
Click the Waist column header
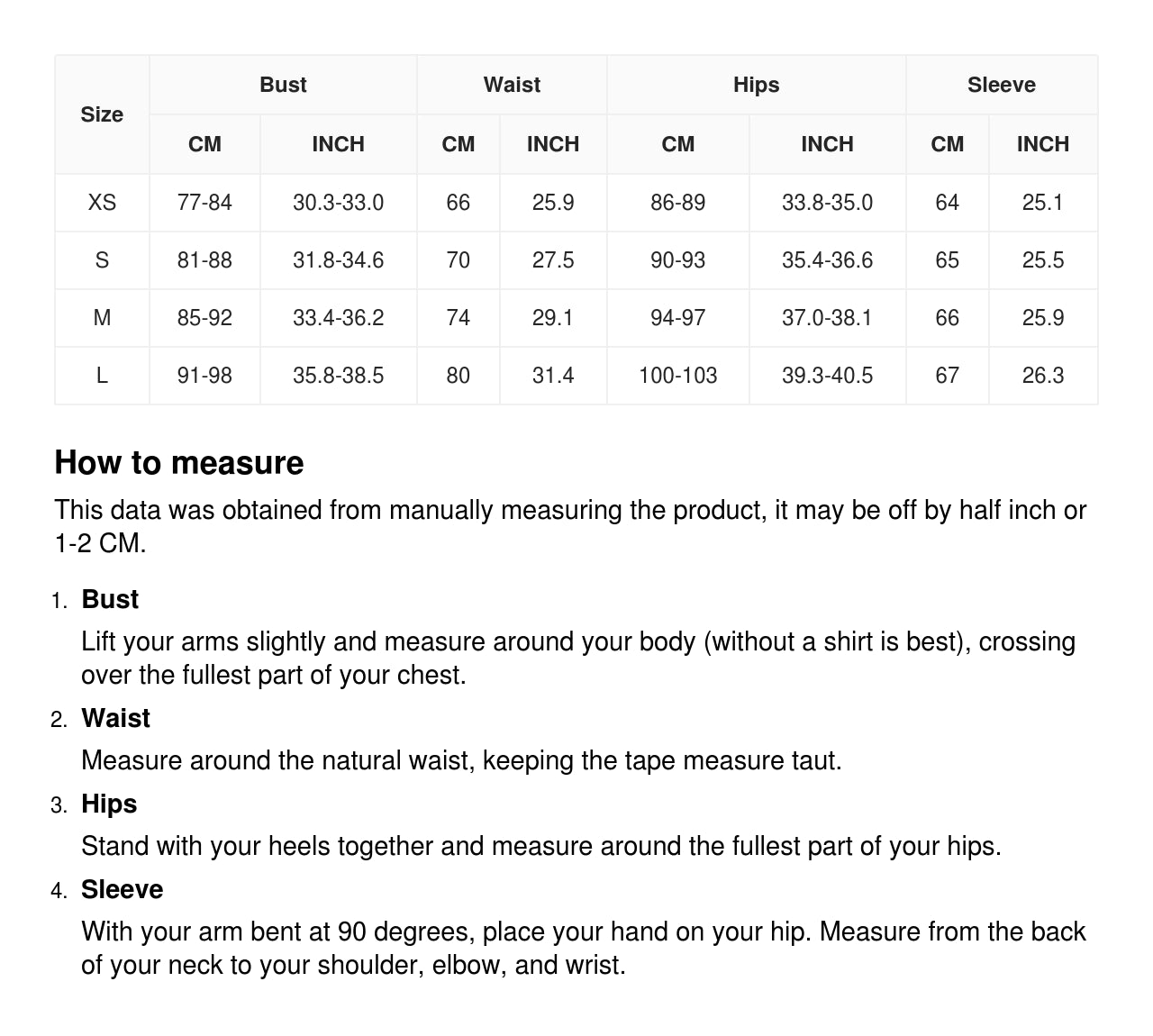tap(512, 85)
